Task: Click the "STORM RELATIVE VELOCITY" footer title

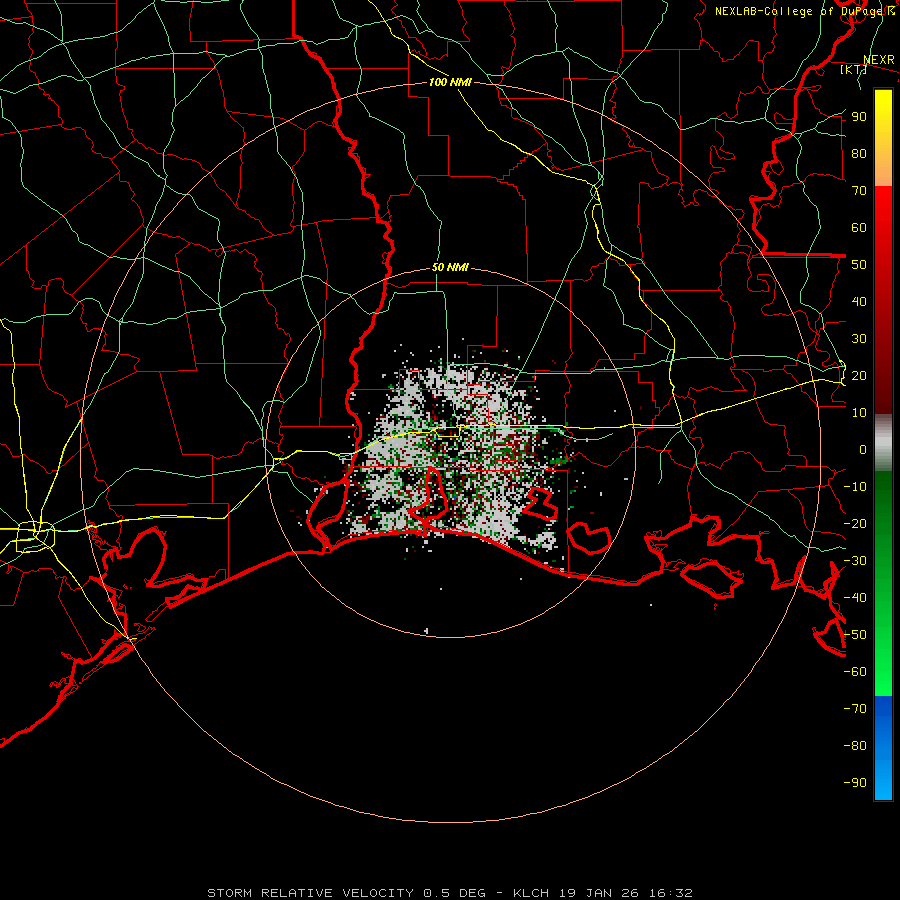Action: (x=310, y=893)
